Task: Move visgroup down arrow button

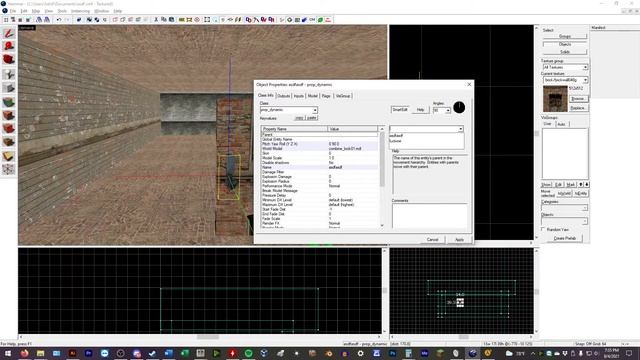Action: point(587,185)
